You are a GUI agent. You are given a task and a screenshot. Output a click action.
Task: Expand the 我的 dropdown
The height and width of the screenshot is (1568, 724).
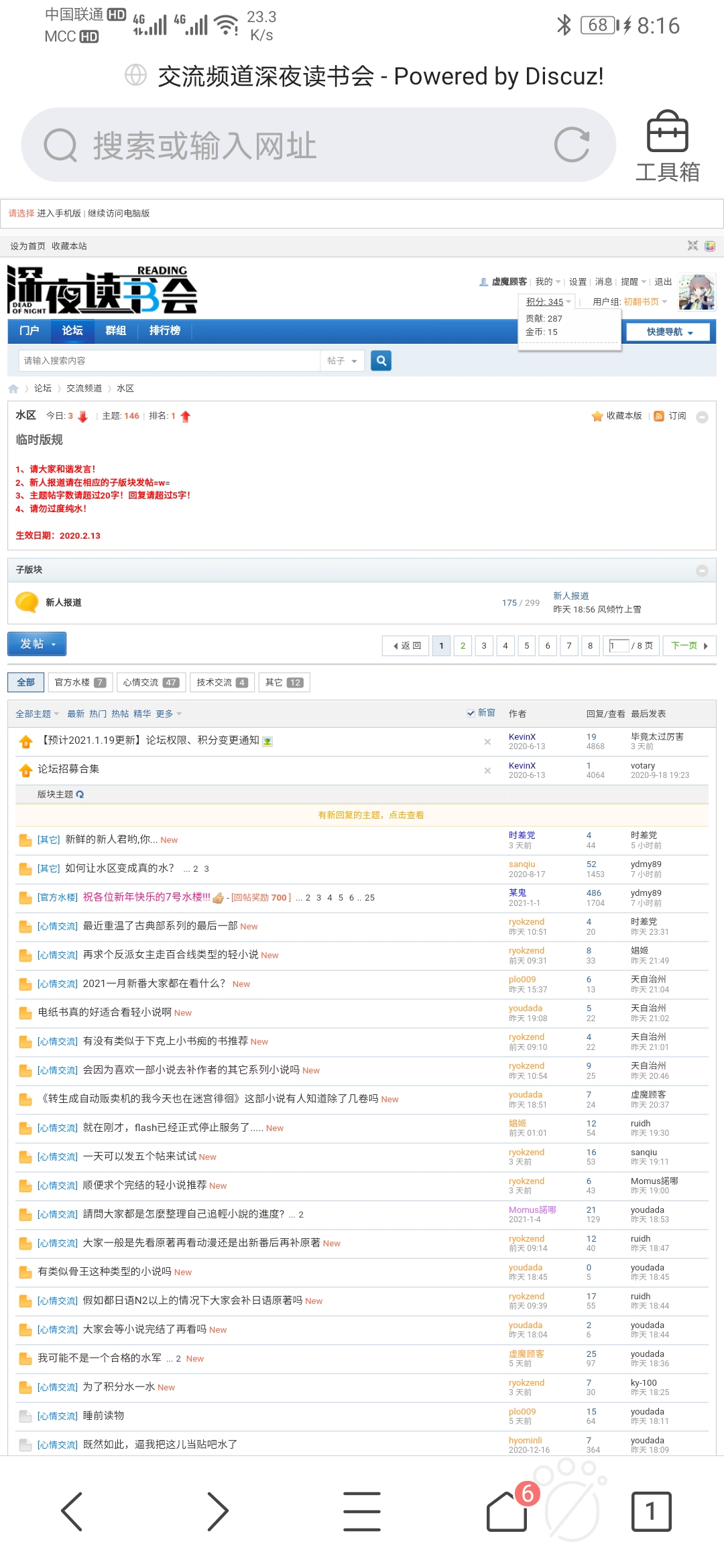click(x=548, y=282)
